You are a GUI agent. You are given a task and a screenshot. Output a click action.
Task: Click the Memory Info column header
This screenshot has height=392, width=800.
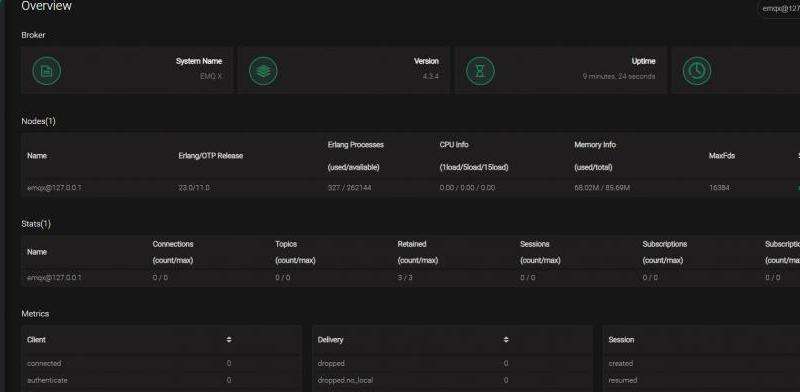595,156
